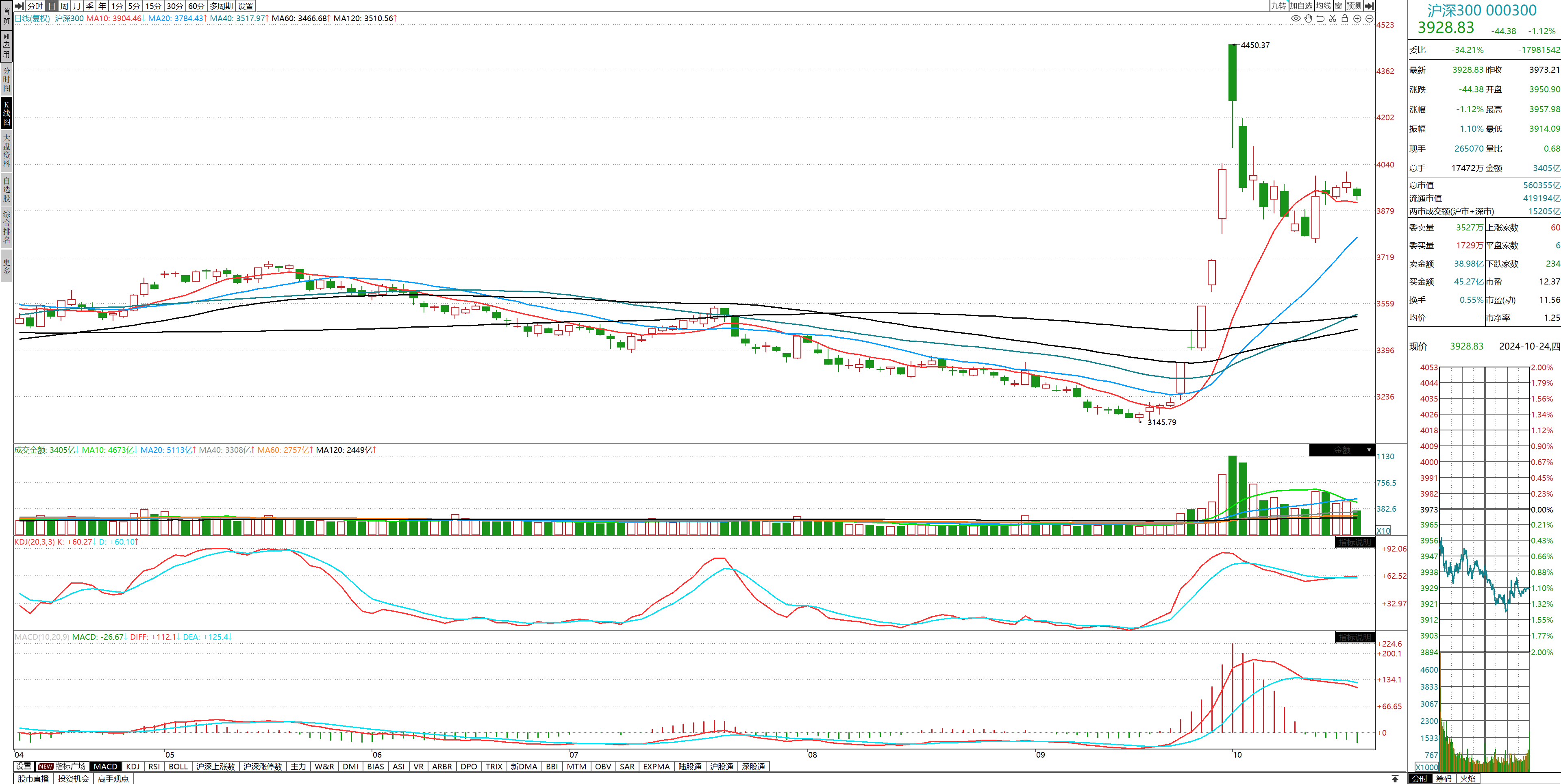Viewport: 1561px width, 784px height.
Task: Select the 30分 period button
Action: [175, 5]
